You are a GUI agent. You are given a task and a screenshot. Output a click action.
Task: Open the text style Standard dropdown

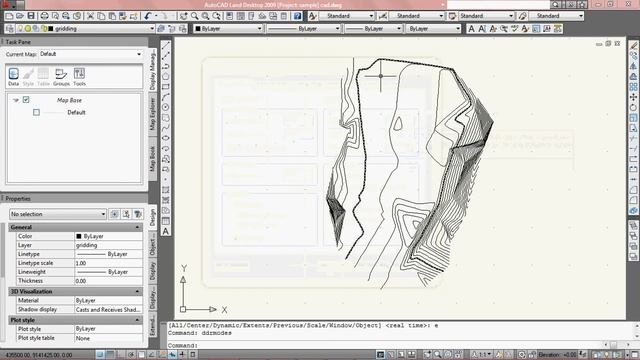point(371,16)
